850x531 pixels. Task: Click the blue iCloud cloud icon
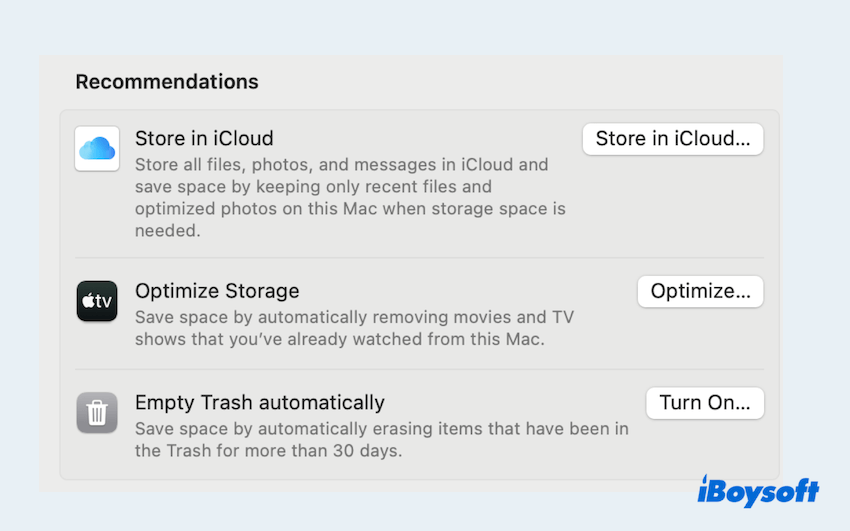click(97, 149)
